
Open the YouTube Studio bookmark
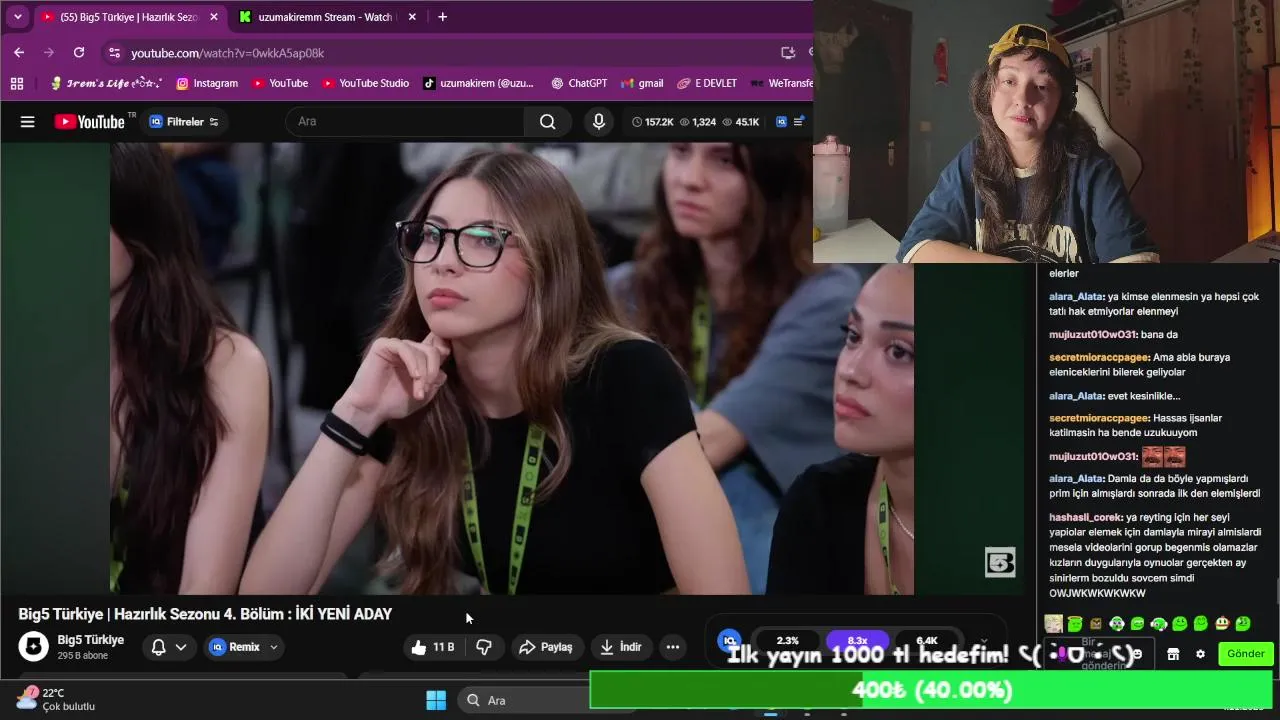[x=365, y=83]
